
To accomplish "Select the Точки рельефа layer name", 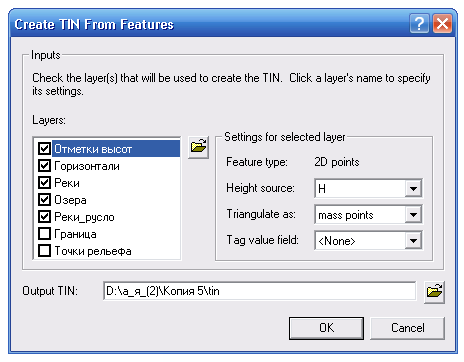I will [x=93, y=251].
